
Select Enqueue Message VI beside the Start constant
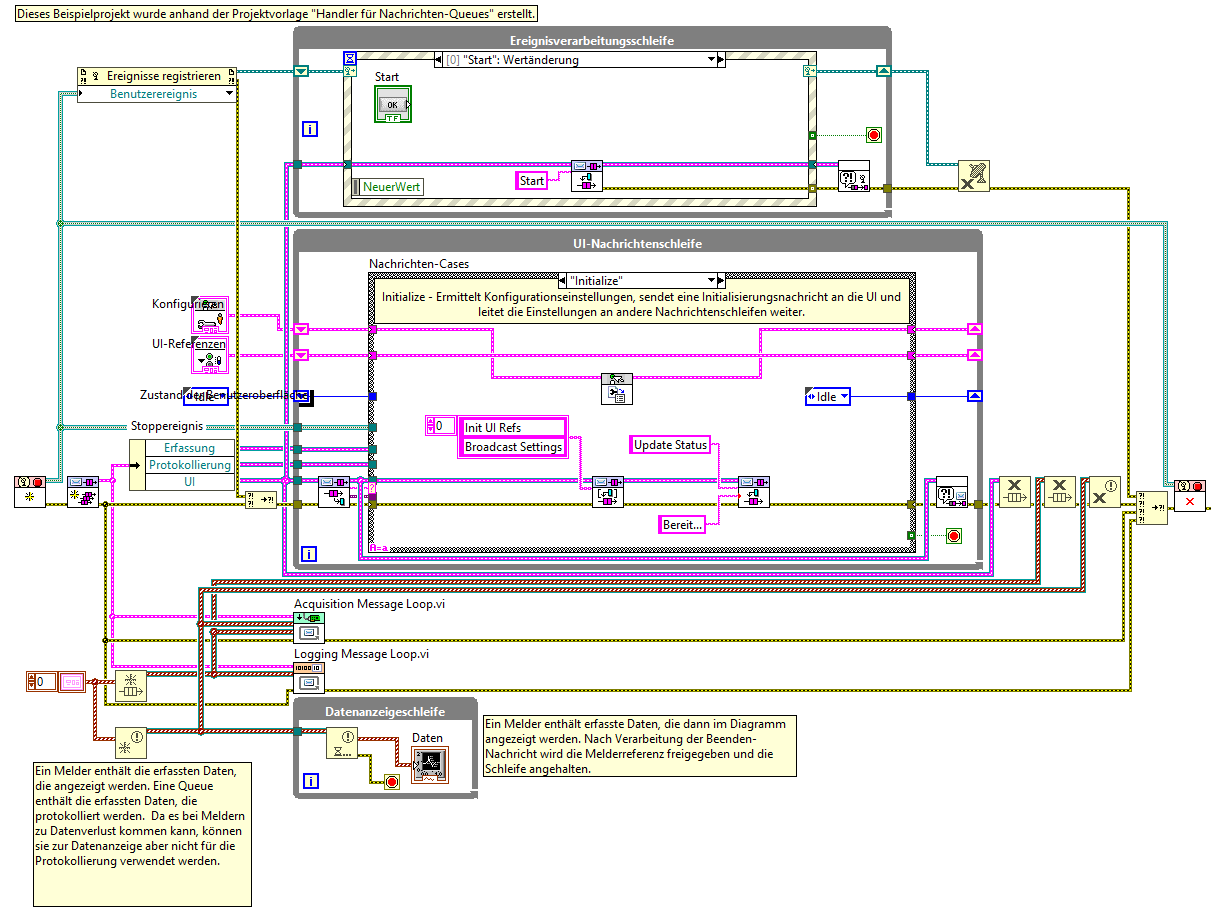[x=586, y=176]
